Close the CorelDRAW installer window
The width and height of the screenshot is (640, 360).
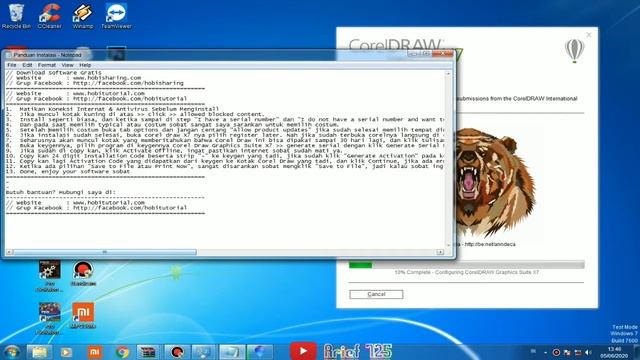pos(589,35)
